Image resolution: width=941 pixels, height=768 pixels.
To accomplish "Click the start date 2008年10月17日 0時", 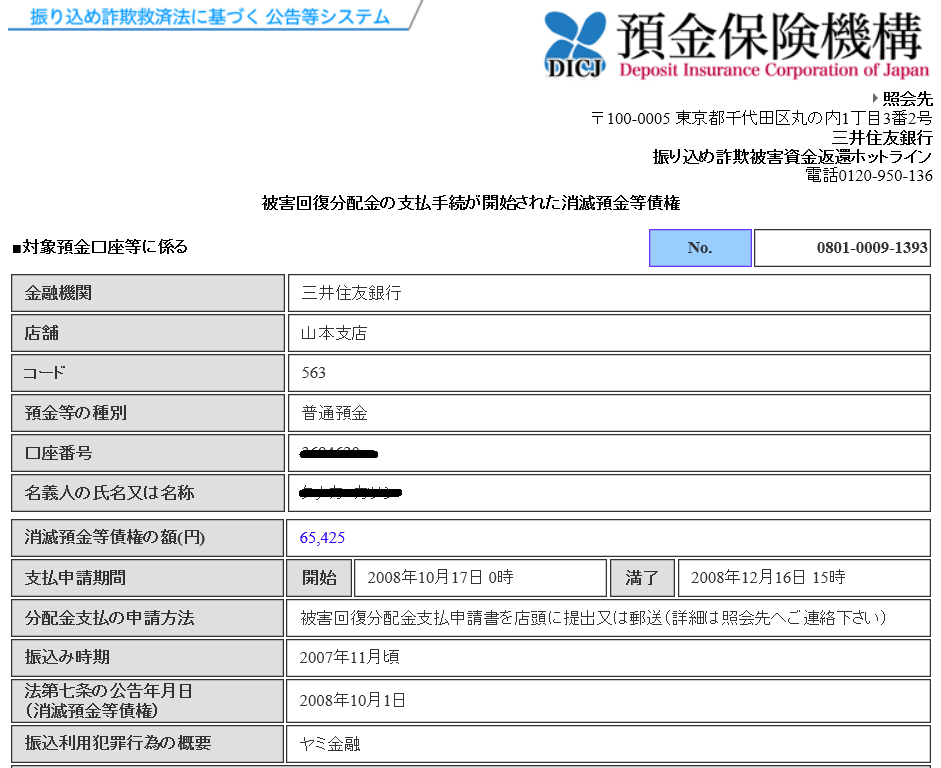I will coord(440,577).
